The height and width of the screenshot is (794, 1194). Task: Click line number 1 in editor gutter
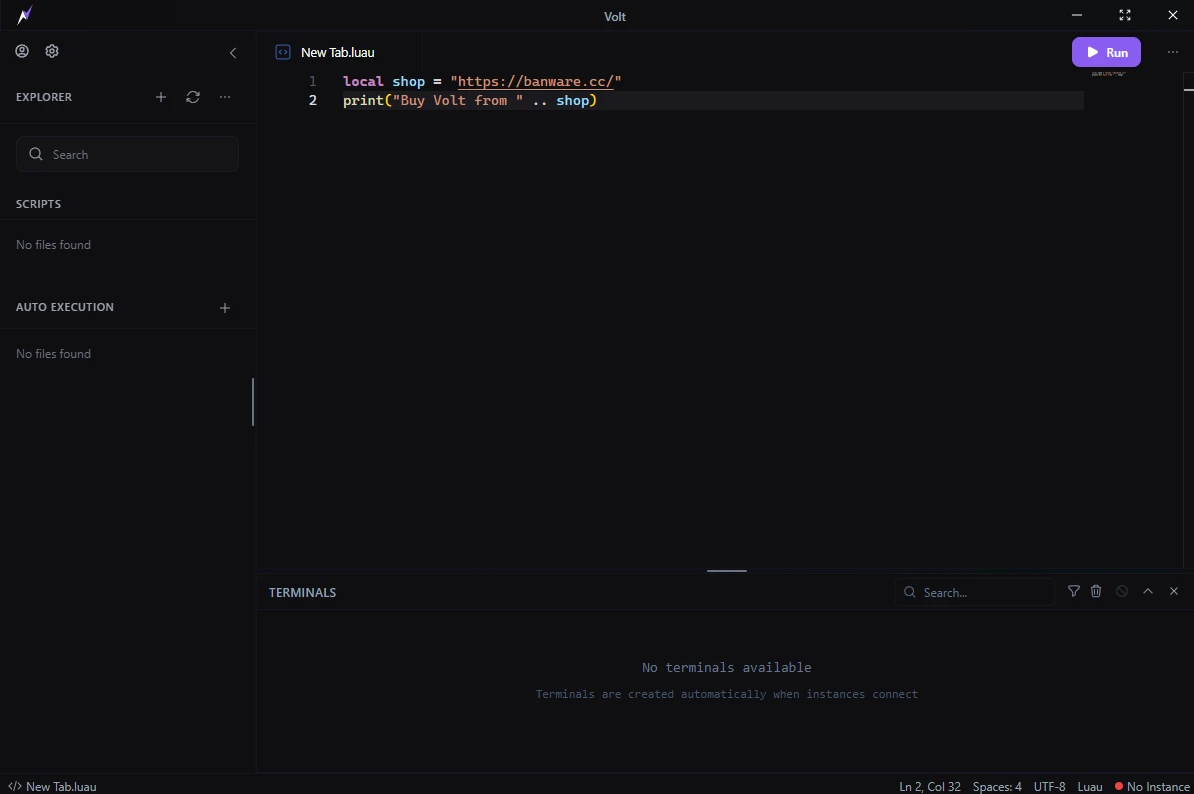[312, 81]
